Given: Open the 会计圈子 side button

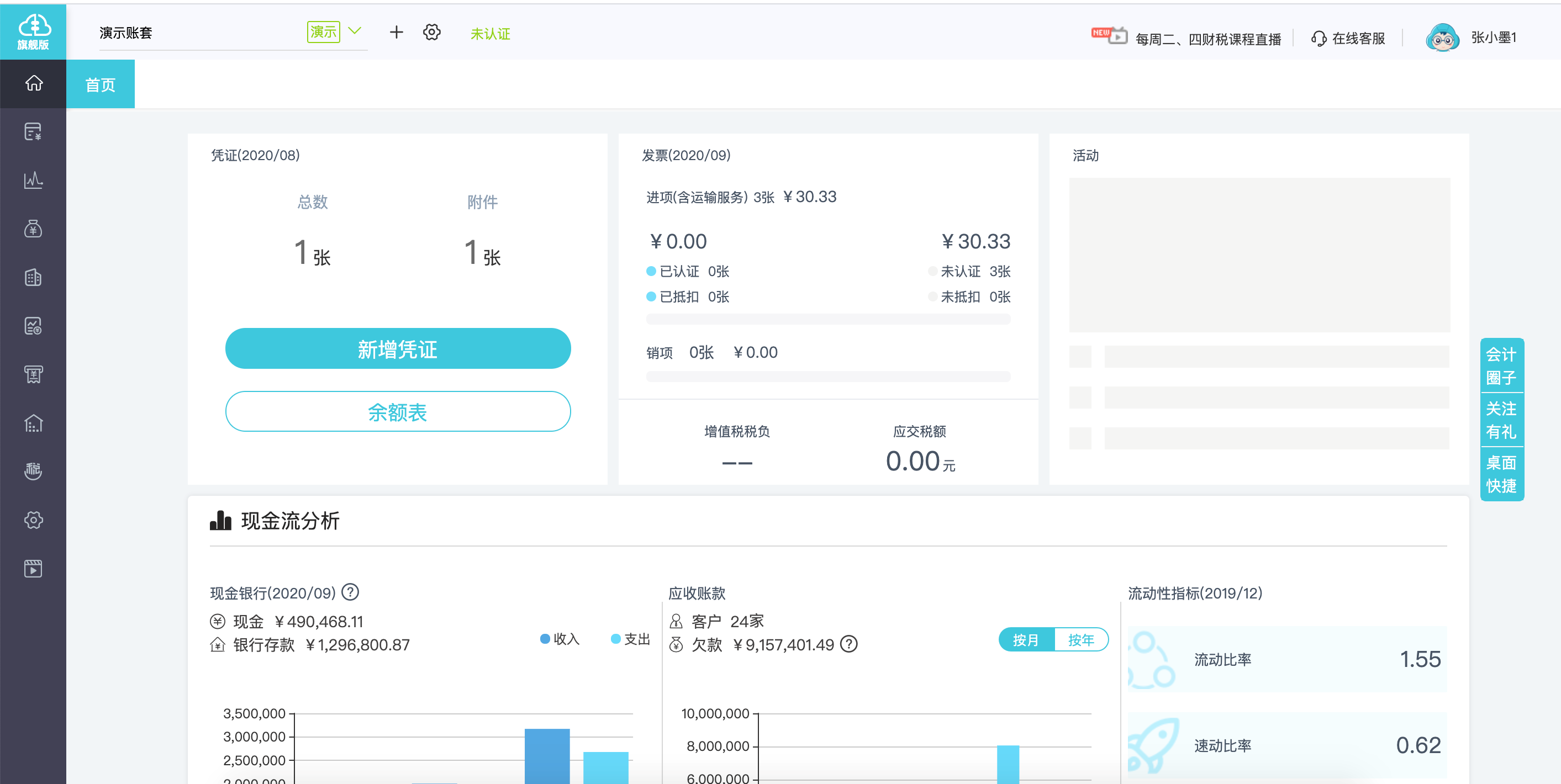Looking at the screenshot, I should (x=1501, y=366).
